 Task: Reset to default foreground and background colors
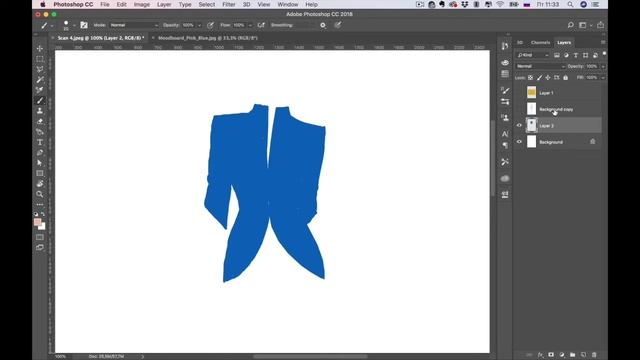pyautogui.click(x=36, y=214)
